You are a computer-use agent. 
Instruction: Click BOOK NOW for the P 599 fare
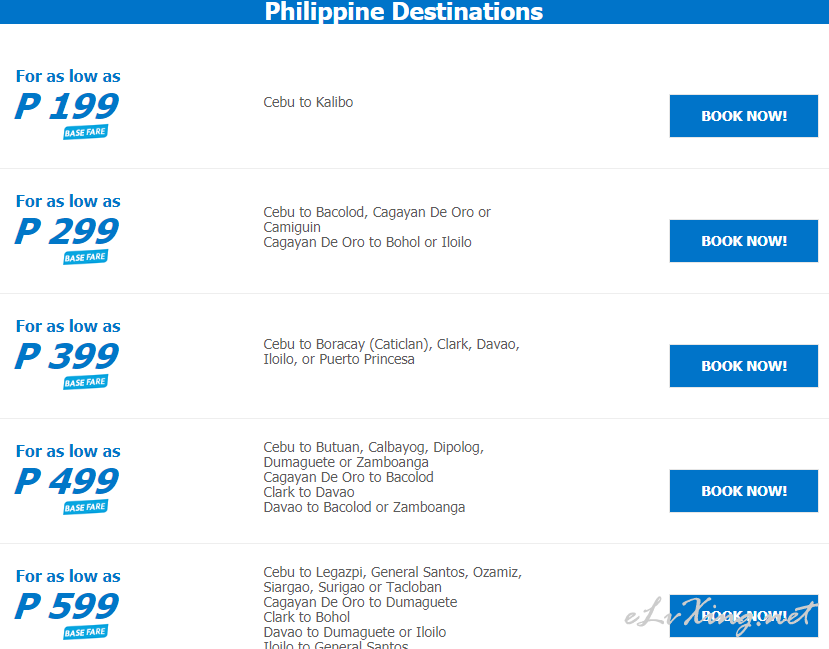click(743, 616)
